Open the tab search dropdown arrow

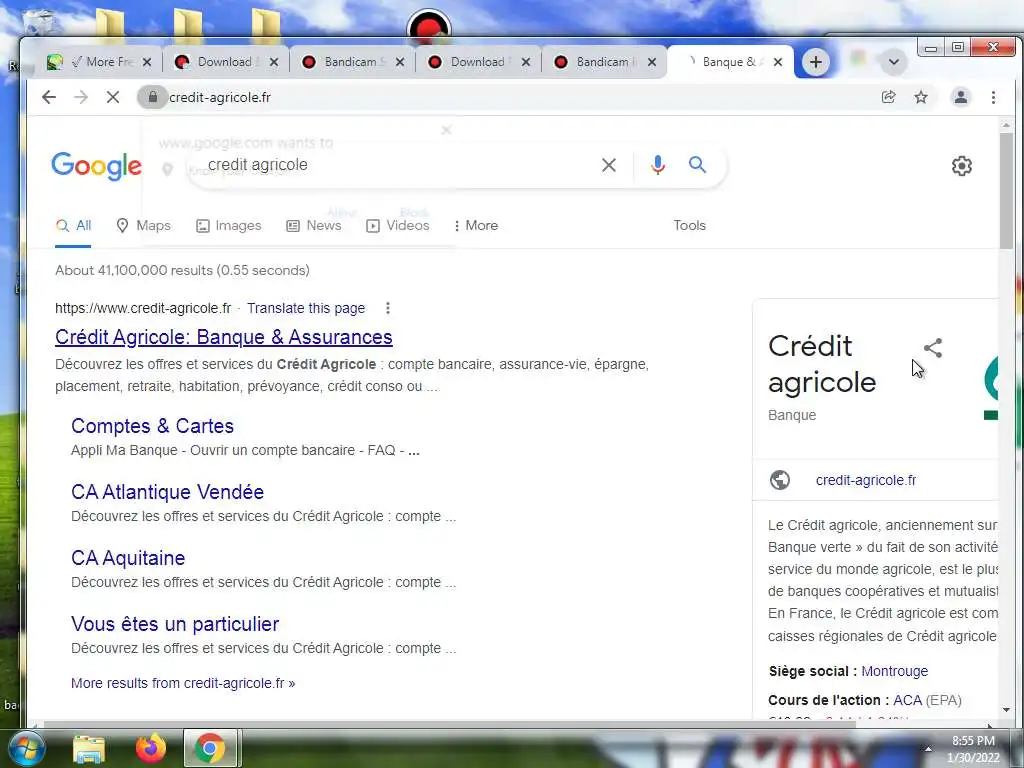(893, 62)
